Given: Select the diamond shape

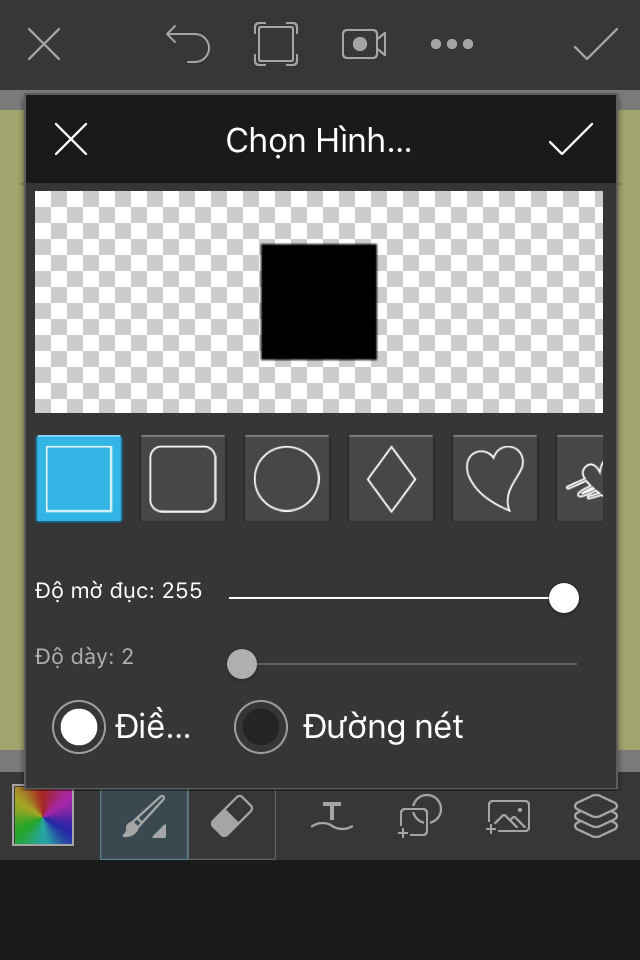Looking at the screenshot, I should (391, 479).
